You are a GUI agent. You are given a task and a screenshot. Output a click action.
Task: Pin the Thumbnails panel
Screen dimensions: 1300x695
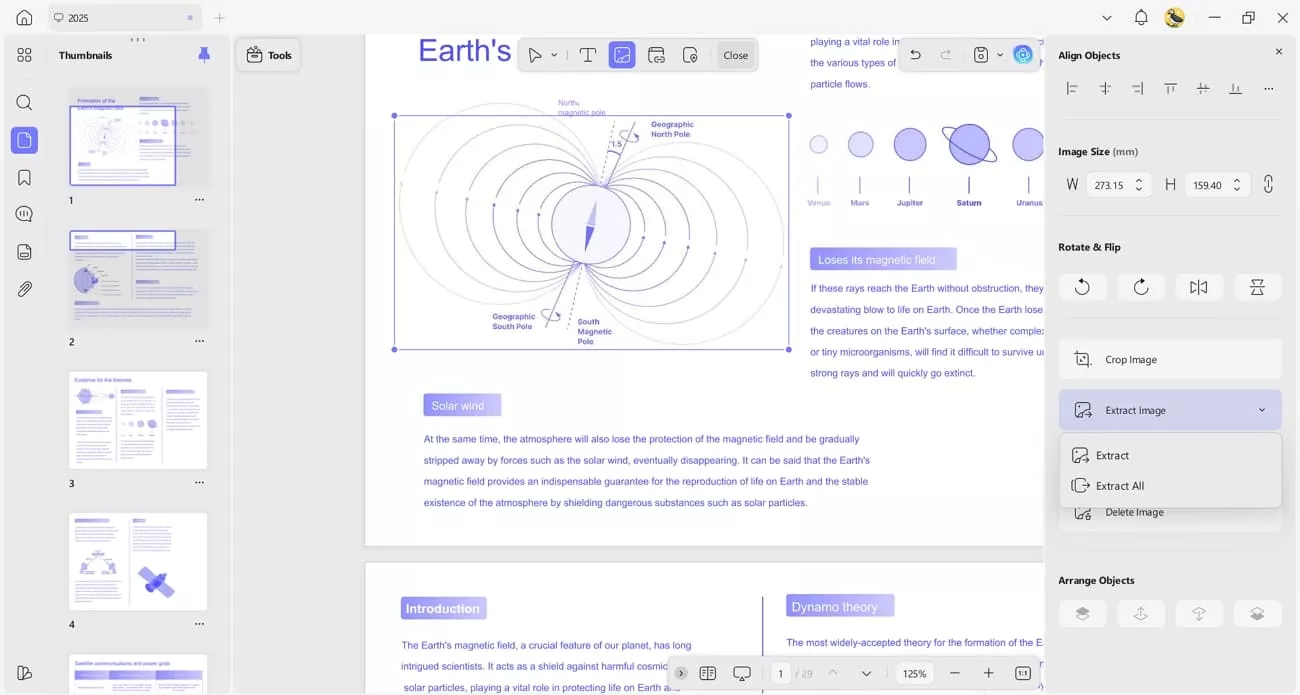tap(204, 55)
